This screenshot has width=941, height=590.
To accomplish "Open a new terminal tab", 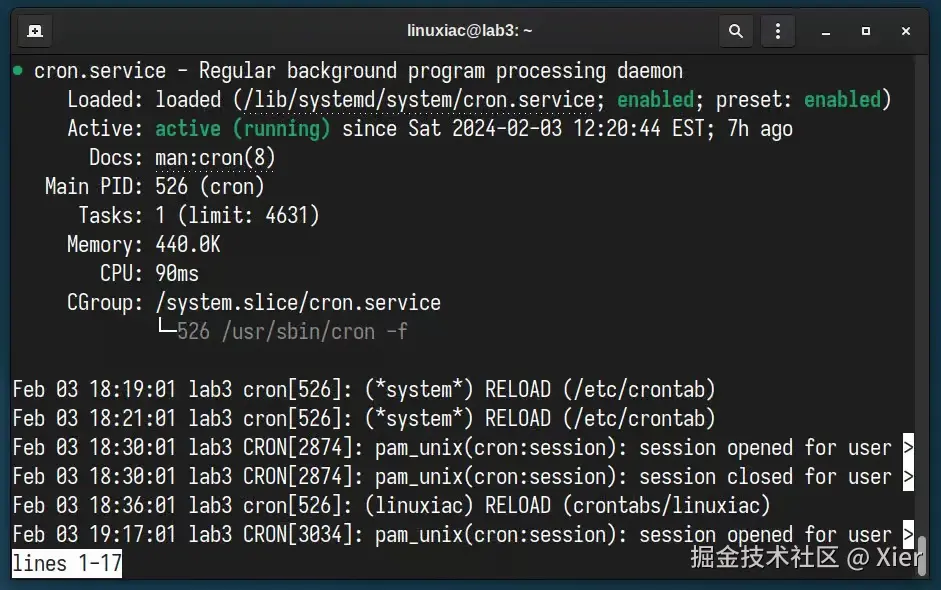I will (34, 31).
